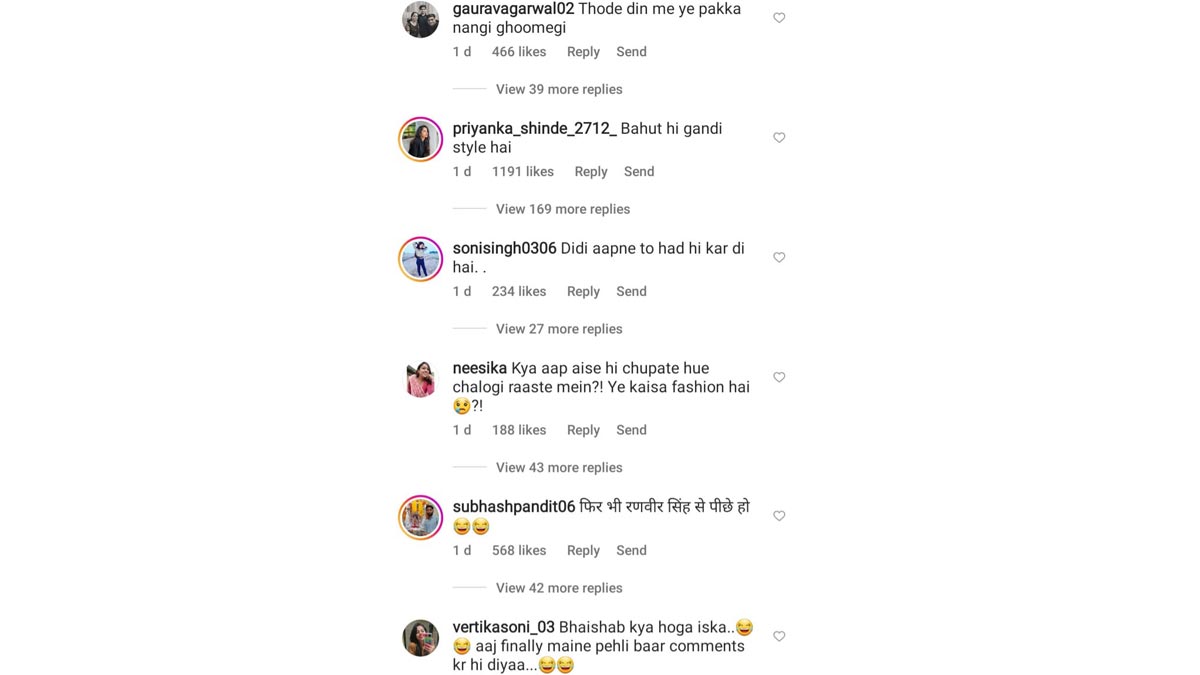Screen dimensions: 1200x675
Task: Expand replies via View 42 more replies
Action: (x=558, y=587)
